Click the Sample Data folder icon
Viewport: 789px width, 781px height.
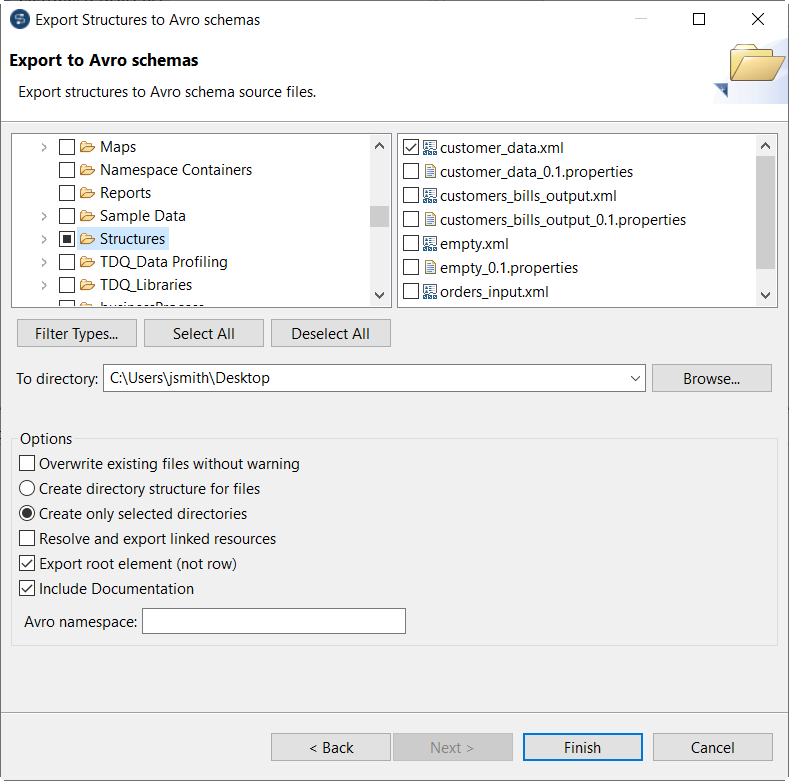pyautogui.click(x=88, y=216)
